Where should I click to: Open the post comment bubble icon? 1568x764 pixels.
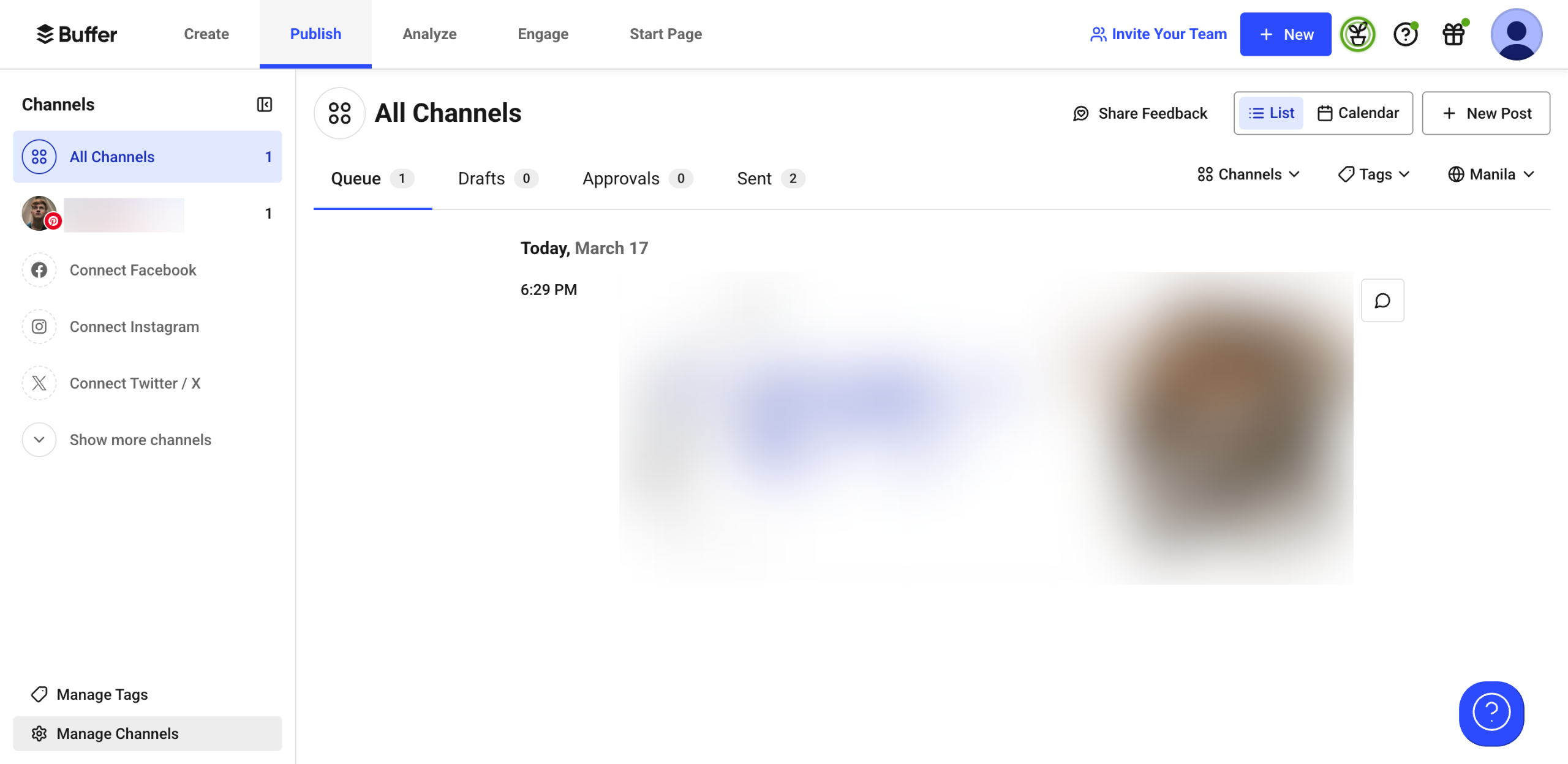(x=1382, y=301)
